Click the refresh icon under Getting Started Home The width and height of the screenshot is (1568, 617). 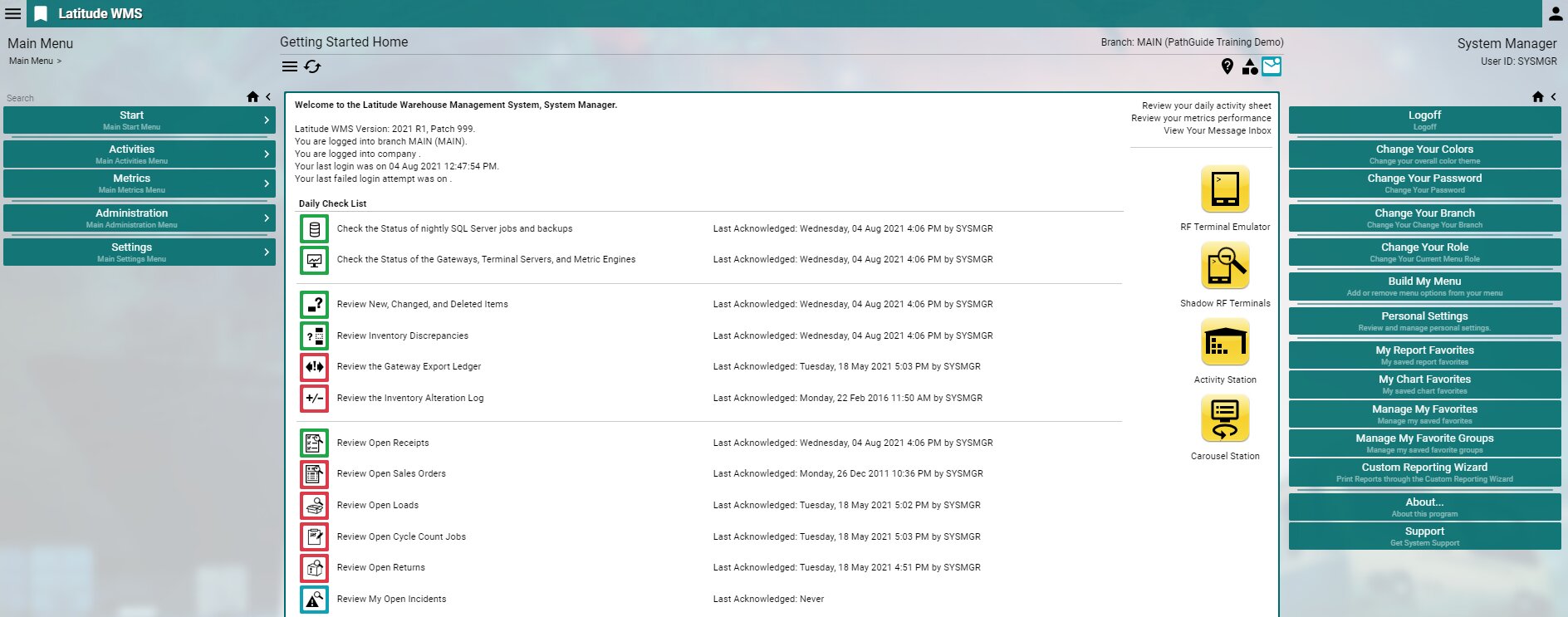click(x=312, y=66)
